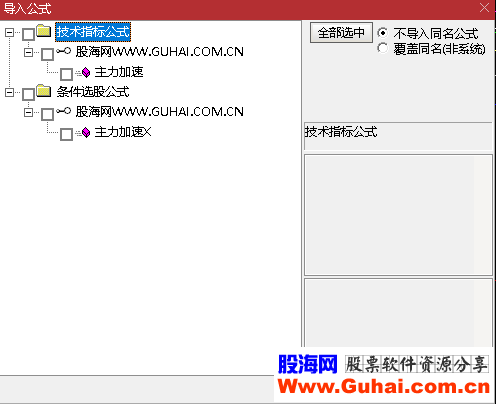
Task: Click the magenta cube icon beside 主力加速X
Action: [x=86, y=132]
